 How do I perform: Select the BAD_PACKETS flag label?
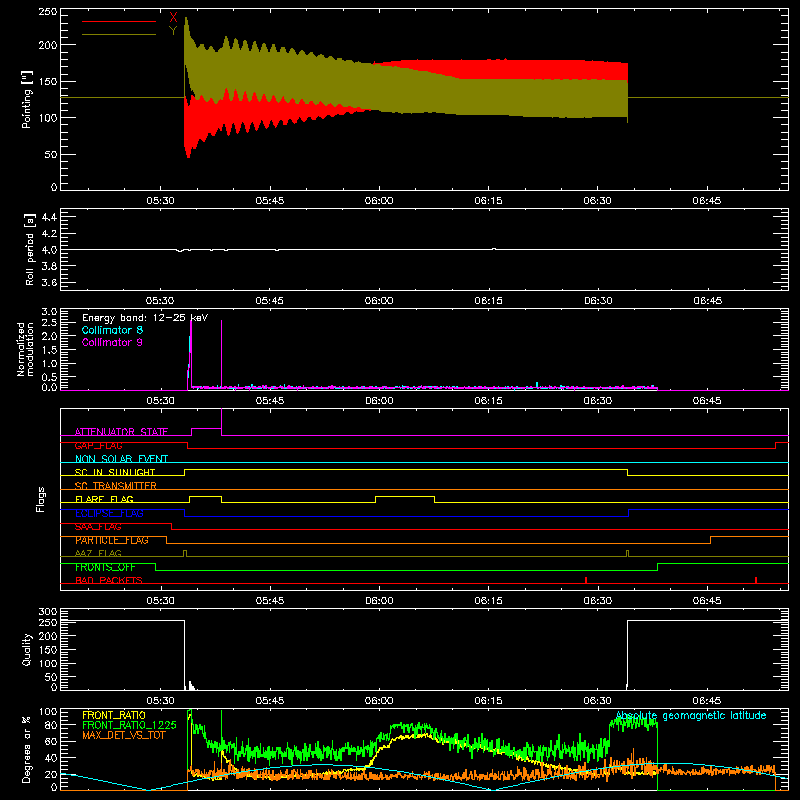pyautogui.click(x=109, y=581)
